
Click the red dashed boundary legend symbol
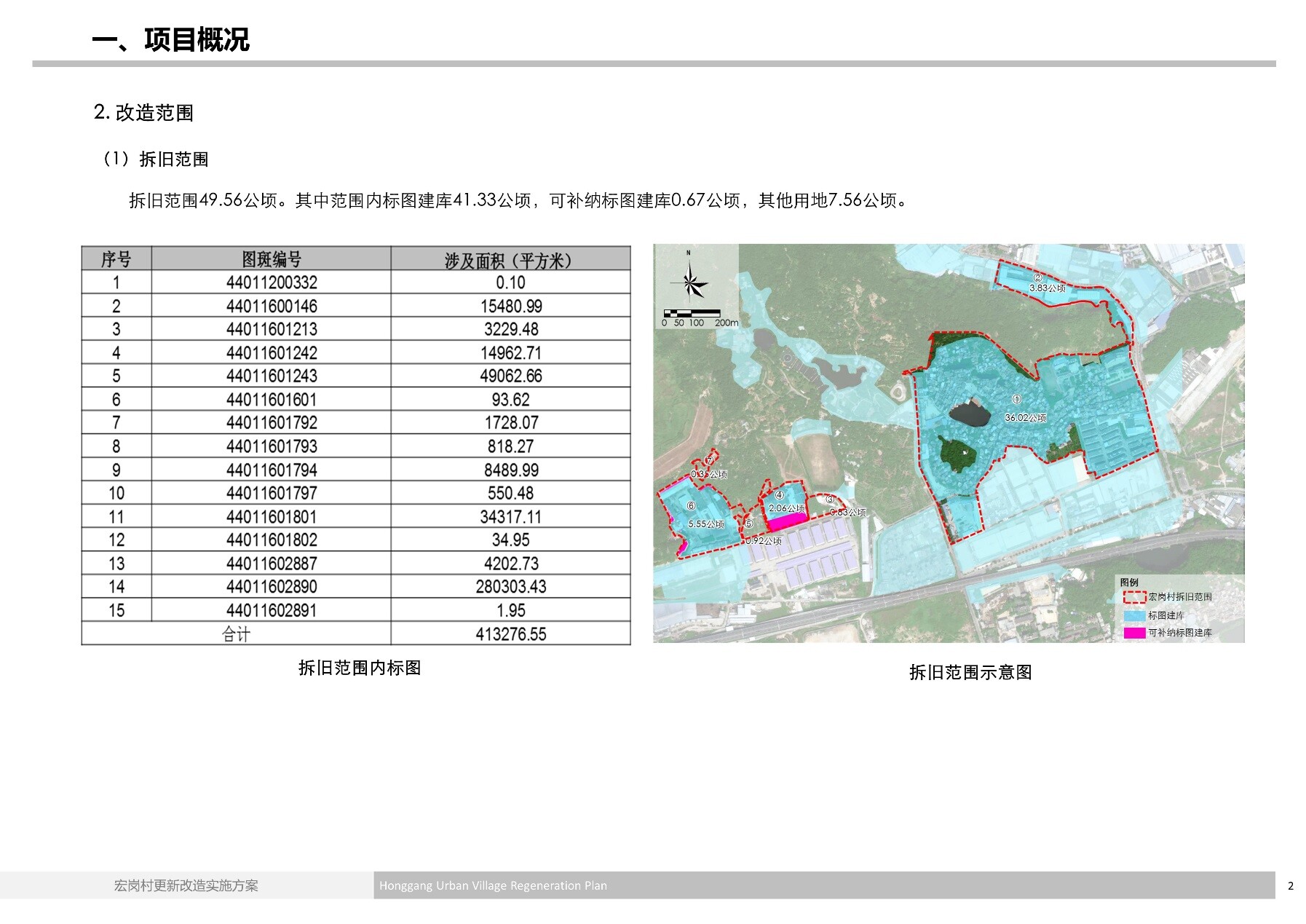click(1134, 597)
